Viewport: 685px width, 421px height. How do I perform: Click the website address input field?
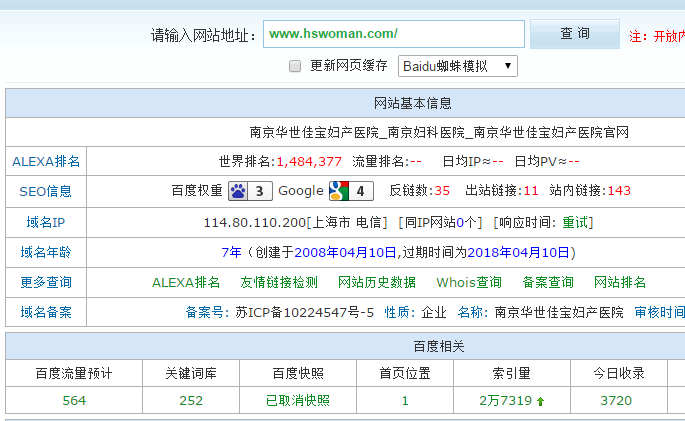tap(394, 34)
